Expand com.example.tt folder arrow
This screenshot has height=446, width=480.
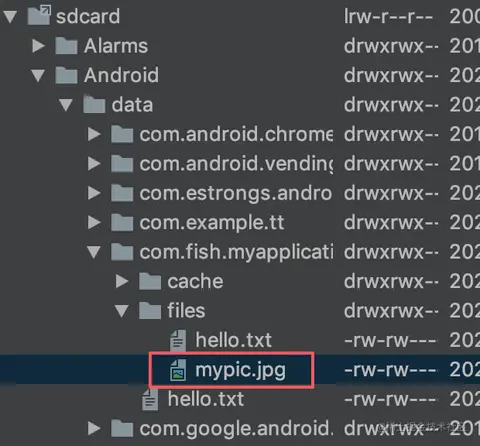tap(94, 222)
